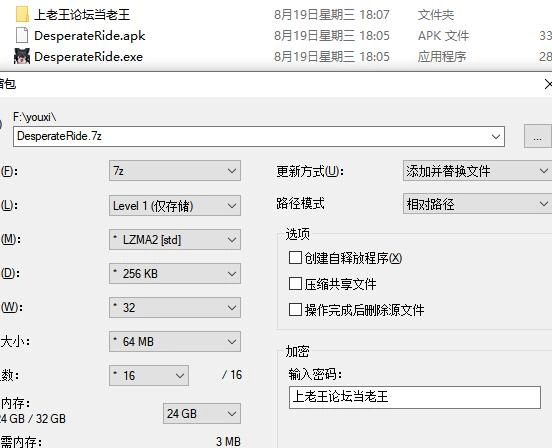
Task: Click the password input field
Action: coord(415,397)
